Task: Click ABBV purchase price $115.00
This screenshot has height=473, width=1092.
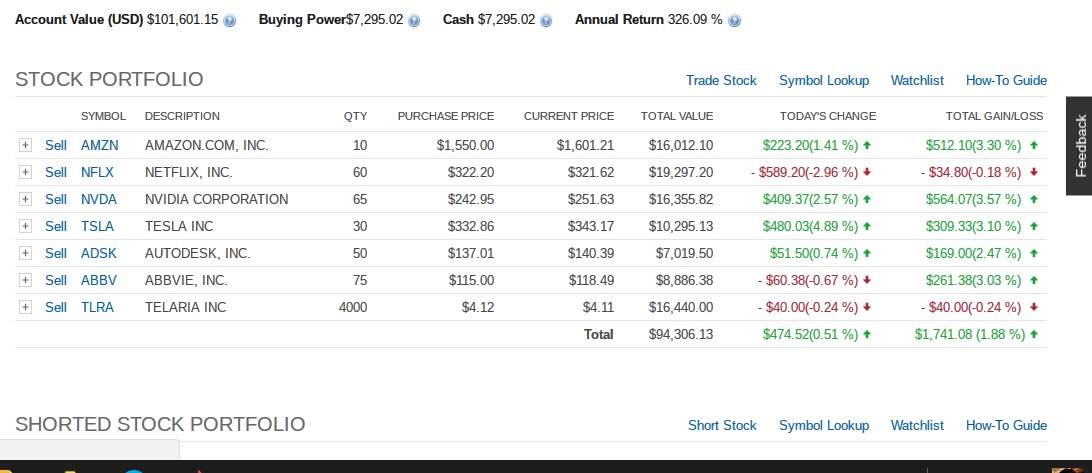Action: [x=471, y=280]
